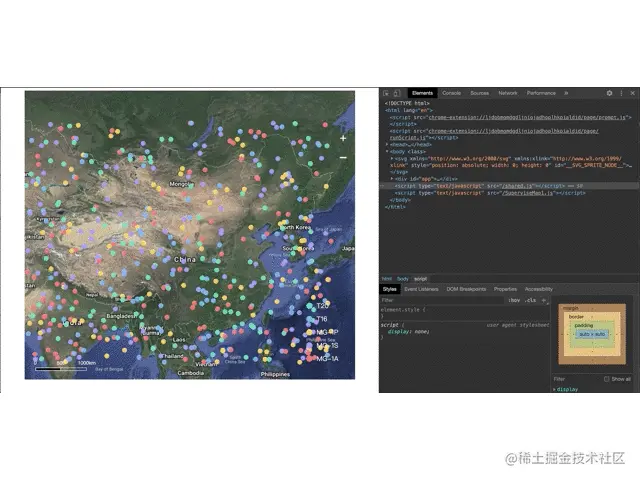640x480 pixels.
Task: Click the Philippines label on the map
Action: pos(276,374)
